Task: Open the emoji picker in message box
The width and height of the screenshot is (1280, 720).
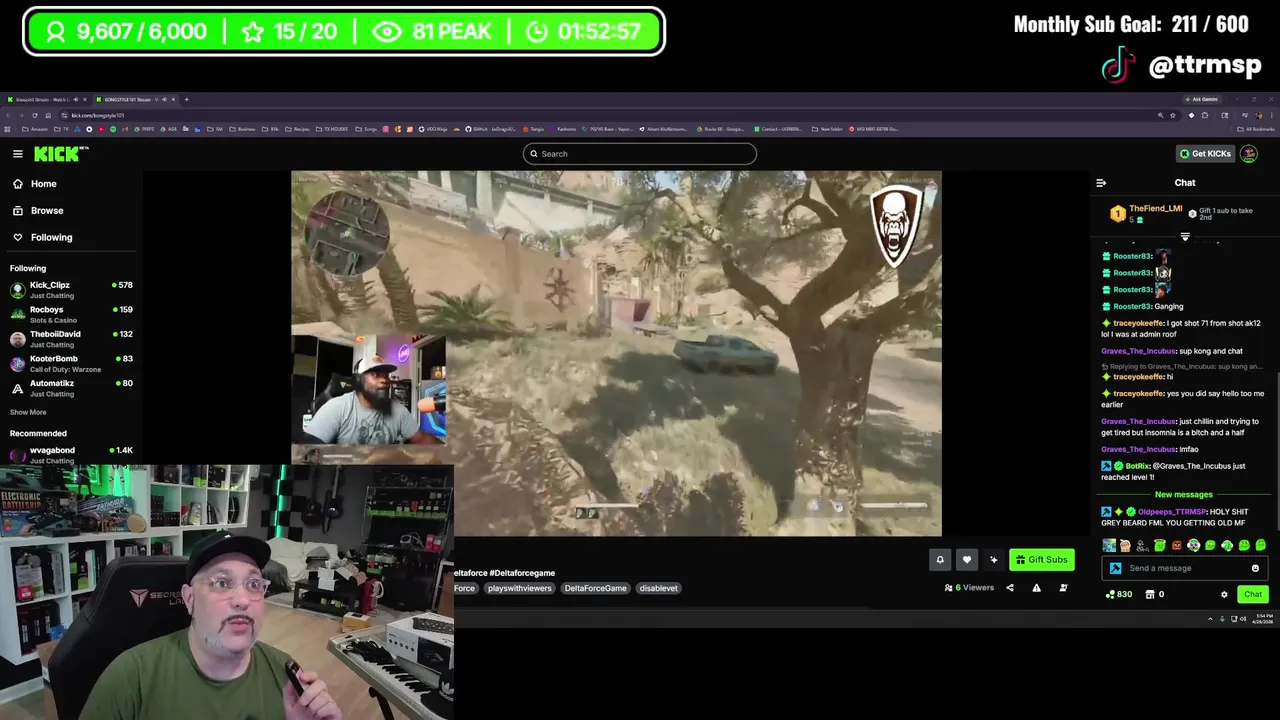Action: pyautogui.click(x=1255, y=568)
